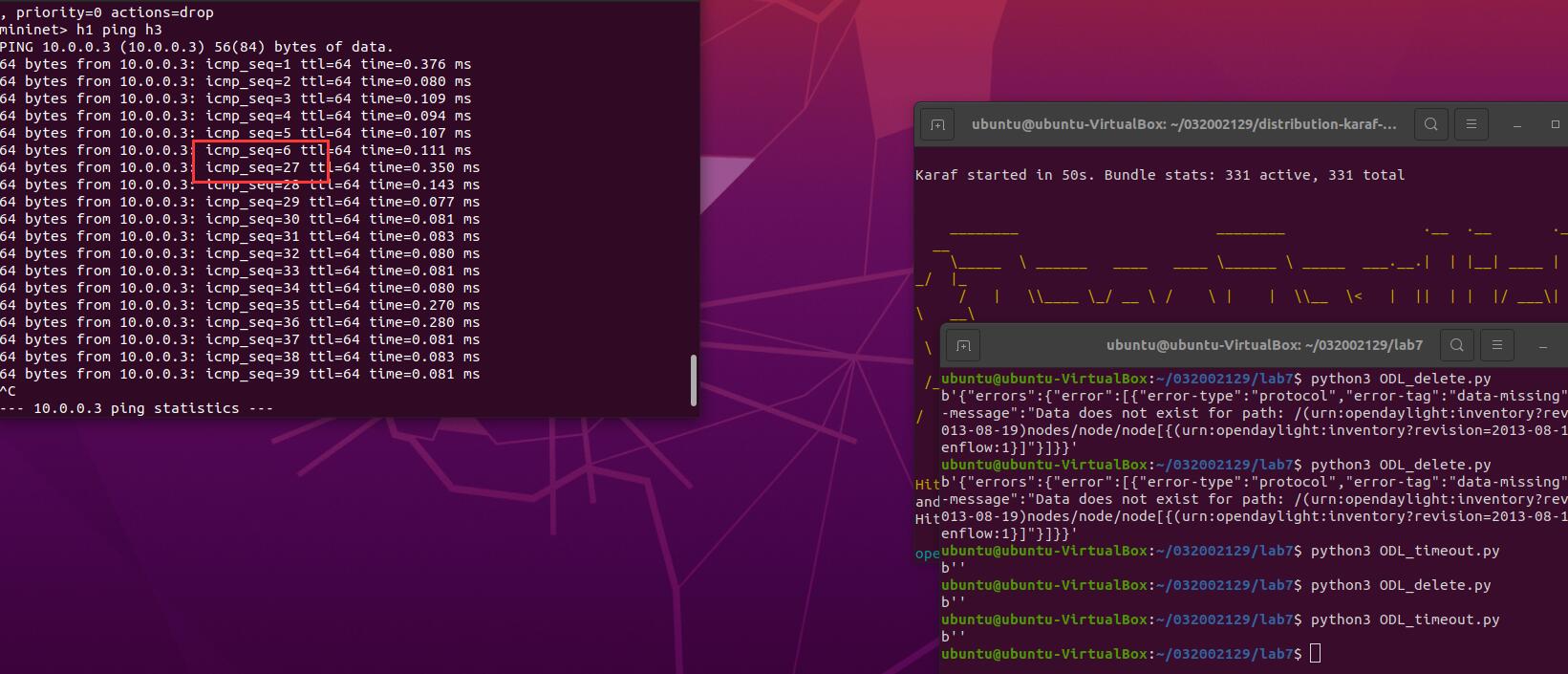Click the lab7 terminal title bar text
Image resolution: width=1568 pixels, height=674 pixels.
tap(1264, 345)
